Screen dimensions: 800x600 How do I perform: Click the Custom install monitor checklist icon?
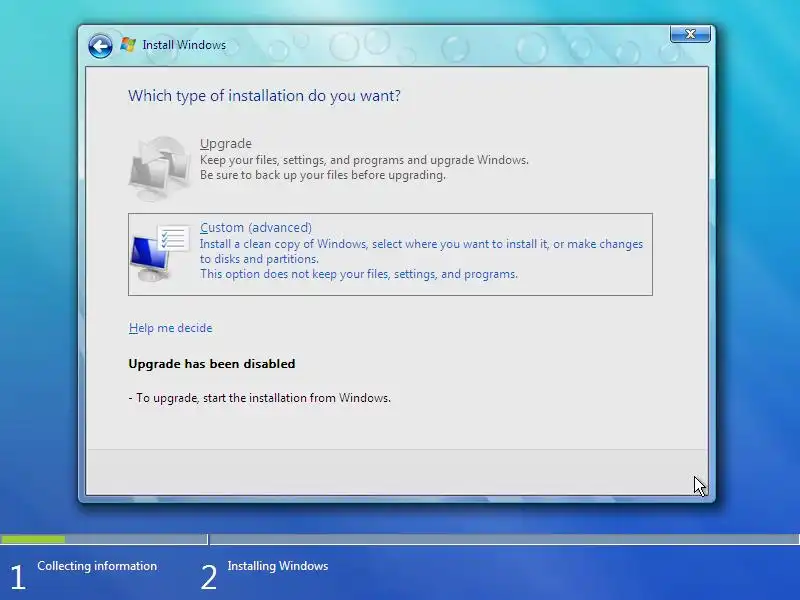[x=159, y=254]
